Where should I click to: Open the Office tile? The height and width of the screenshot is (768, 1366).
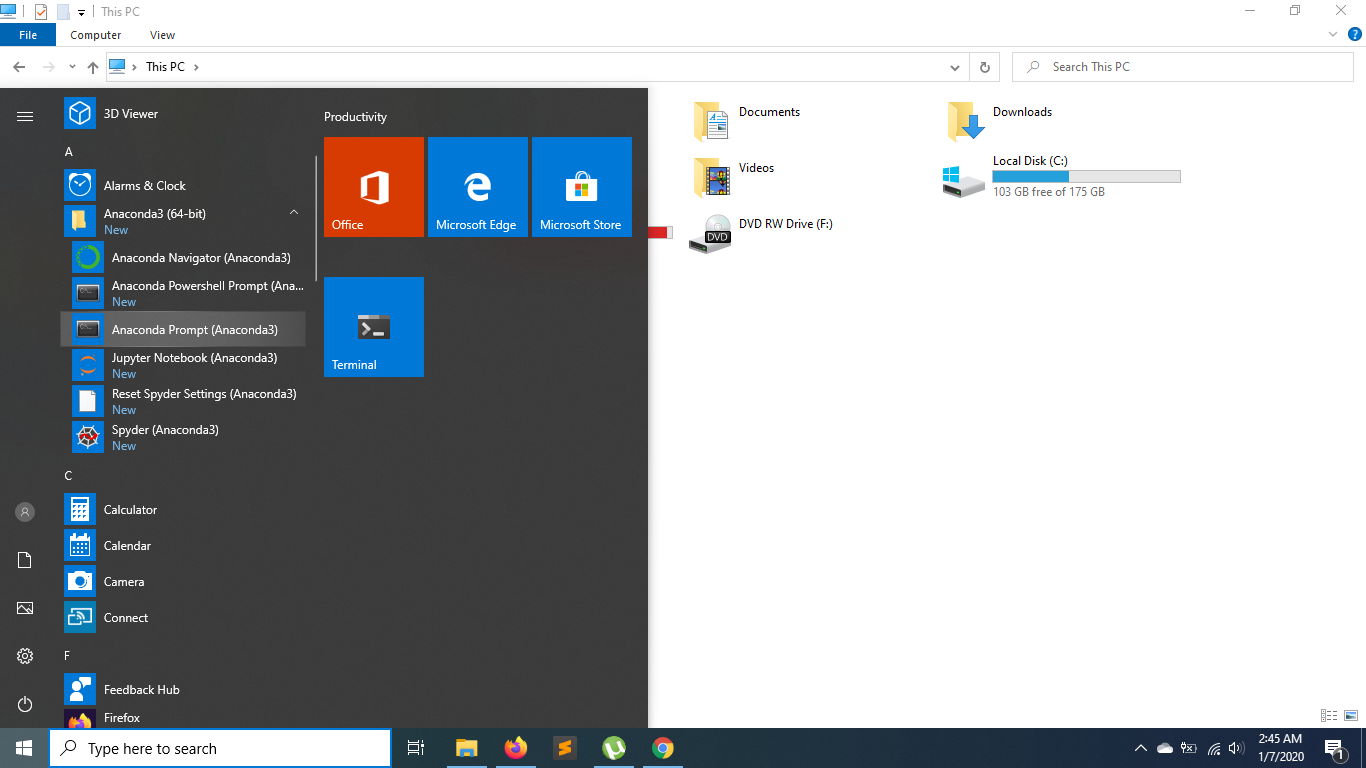tap(374, 187)
